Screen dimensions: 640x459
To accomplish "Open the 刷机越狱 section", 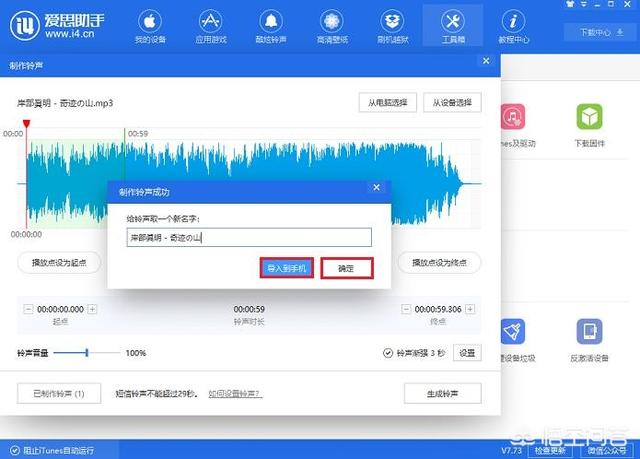I will pos(393,27).
